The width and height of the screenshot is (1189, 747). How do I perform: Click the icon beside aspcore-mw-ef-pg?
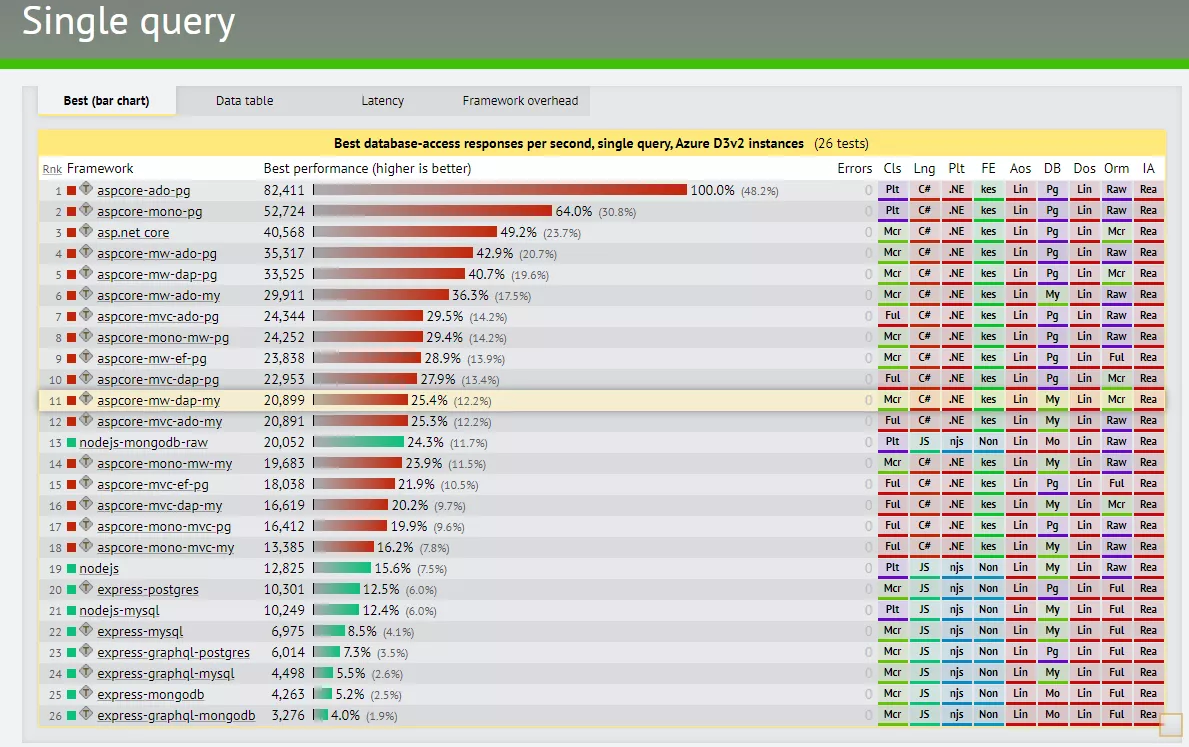pos(86,356)
